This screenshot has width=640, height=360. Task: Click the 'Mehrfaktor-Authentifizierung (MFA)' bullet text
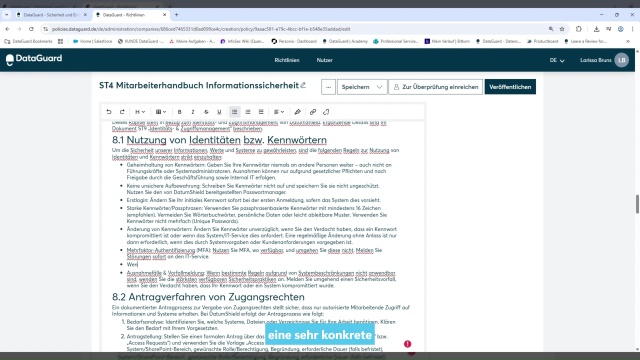click(x=254, y=253)
